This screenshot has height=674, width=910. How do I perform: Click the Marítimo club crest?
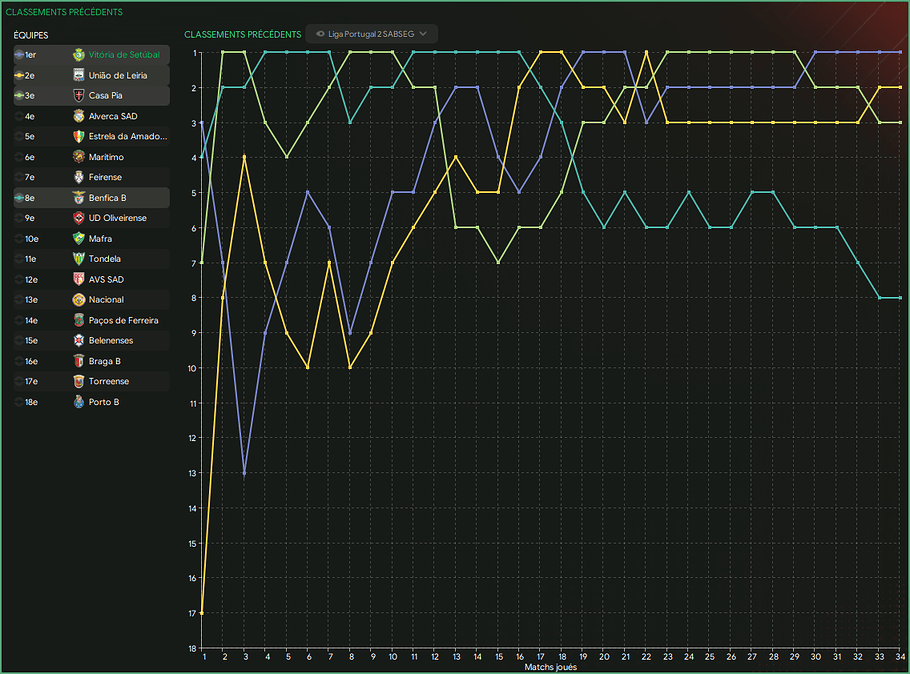79,157
